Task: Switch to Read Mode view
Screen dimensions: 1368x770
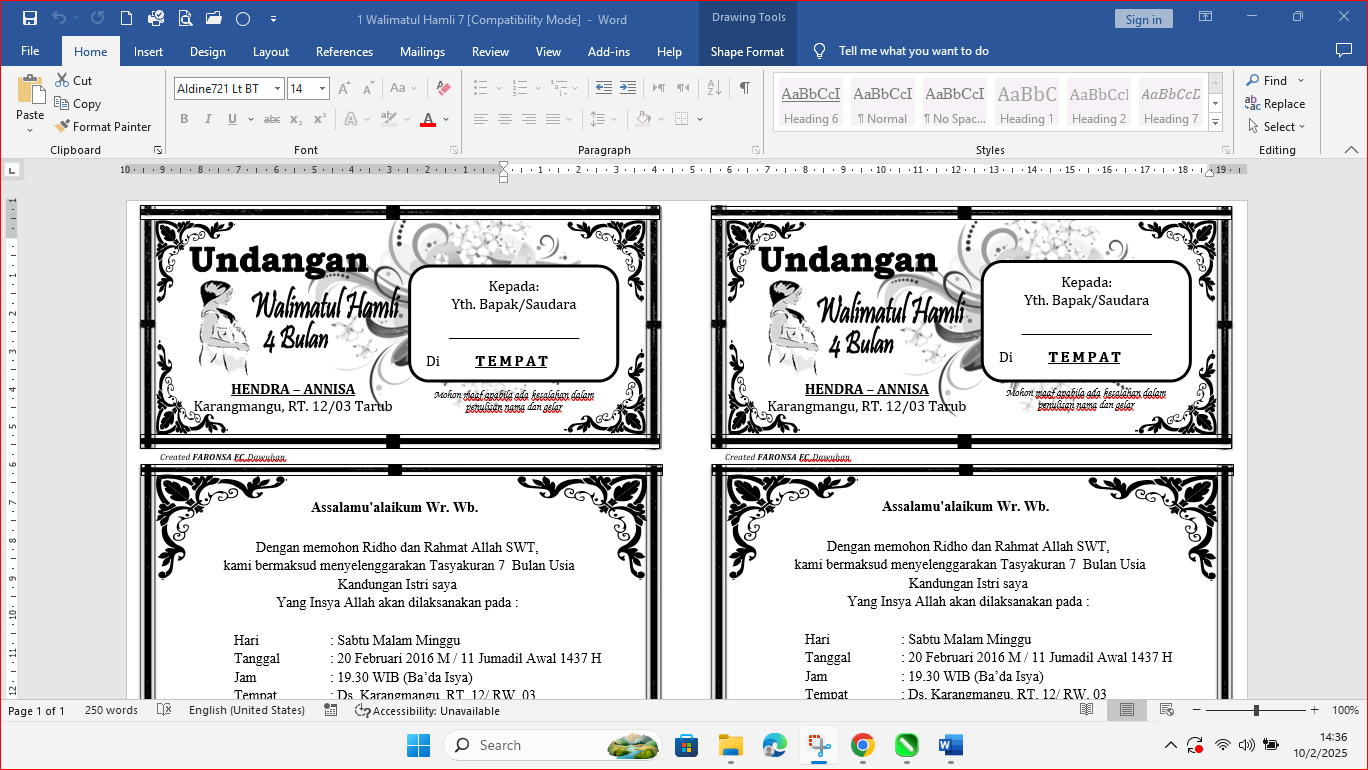Action: tap(1087, 710)
